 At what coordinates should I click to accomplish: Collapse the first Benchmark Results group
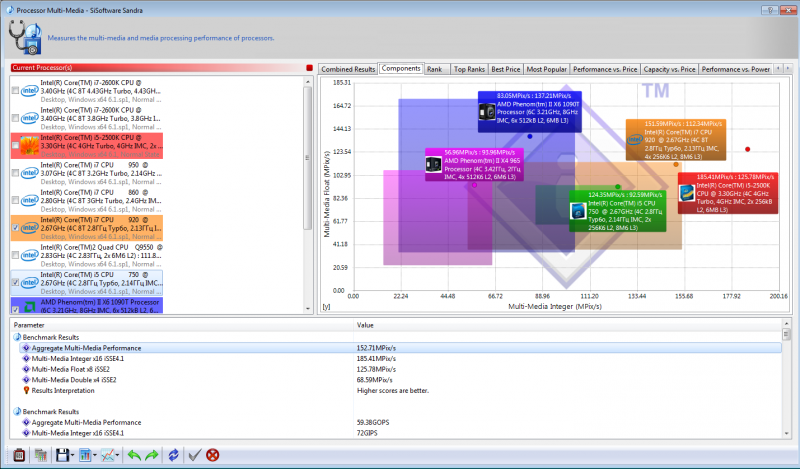17,337
